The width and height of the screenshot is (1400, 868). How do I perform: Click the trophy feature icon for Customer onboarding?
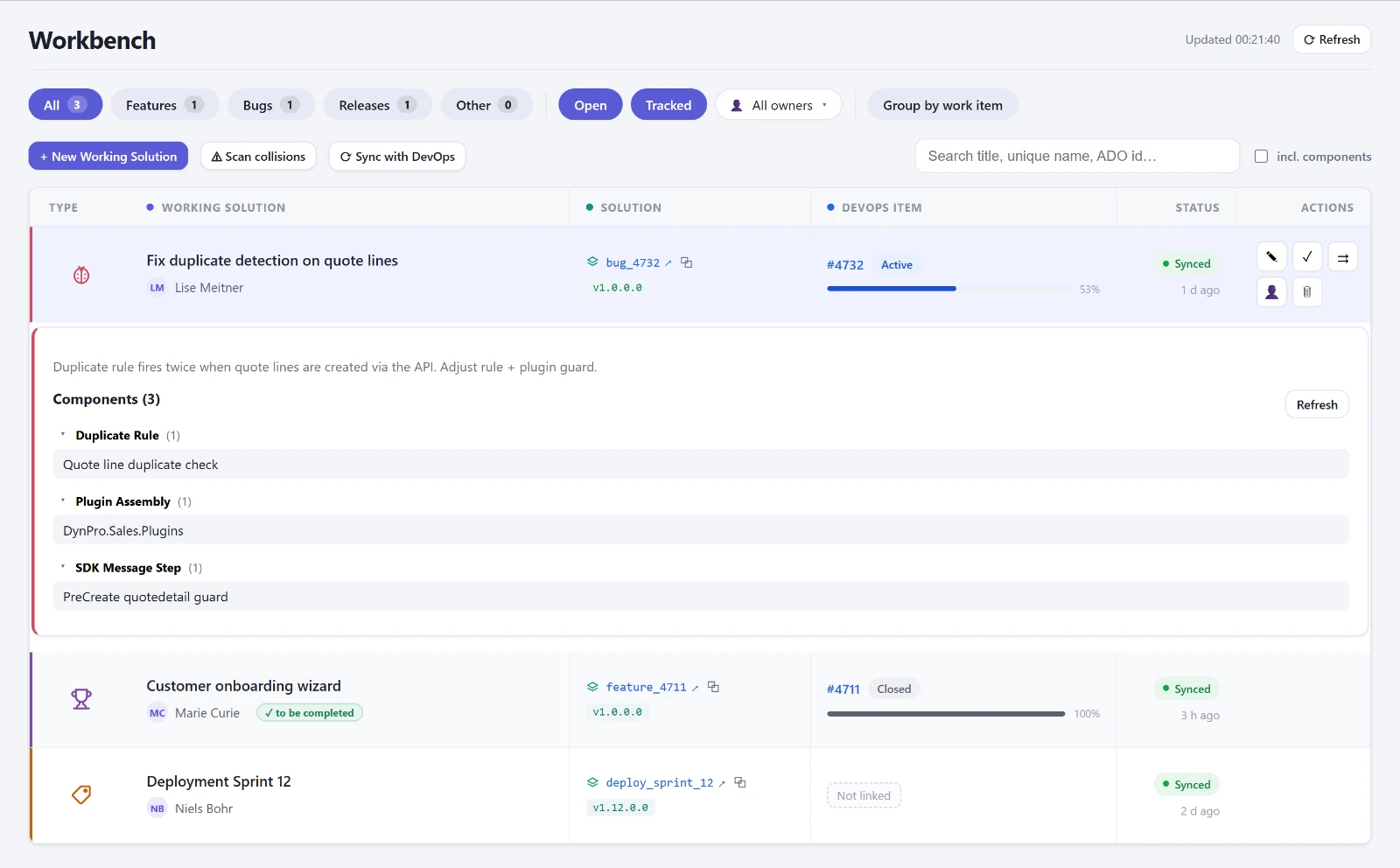[x=81, y=699]
